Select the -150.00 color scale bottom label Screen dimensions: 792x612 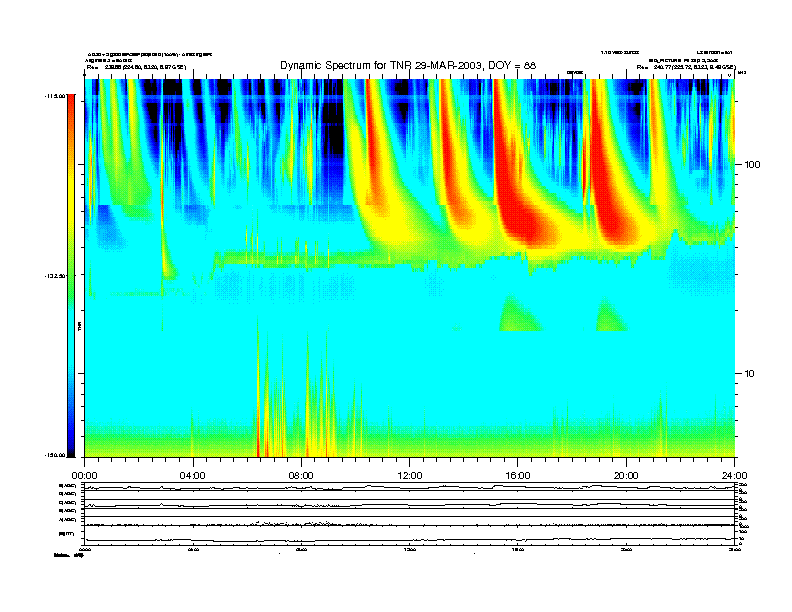[55, 455]
